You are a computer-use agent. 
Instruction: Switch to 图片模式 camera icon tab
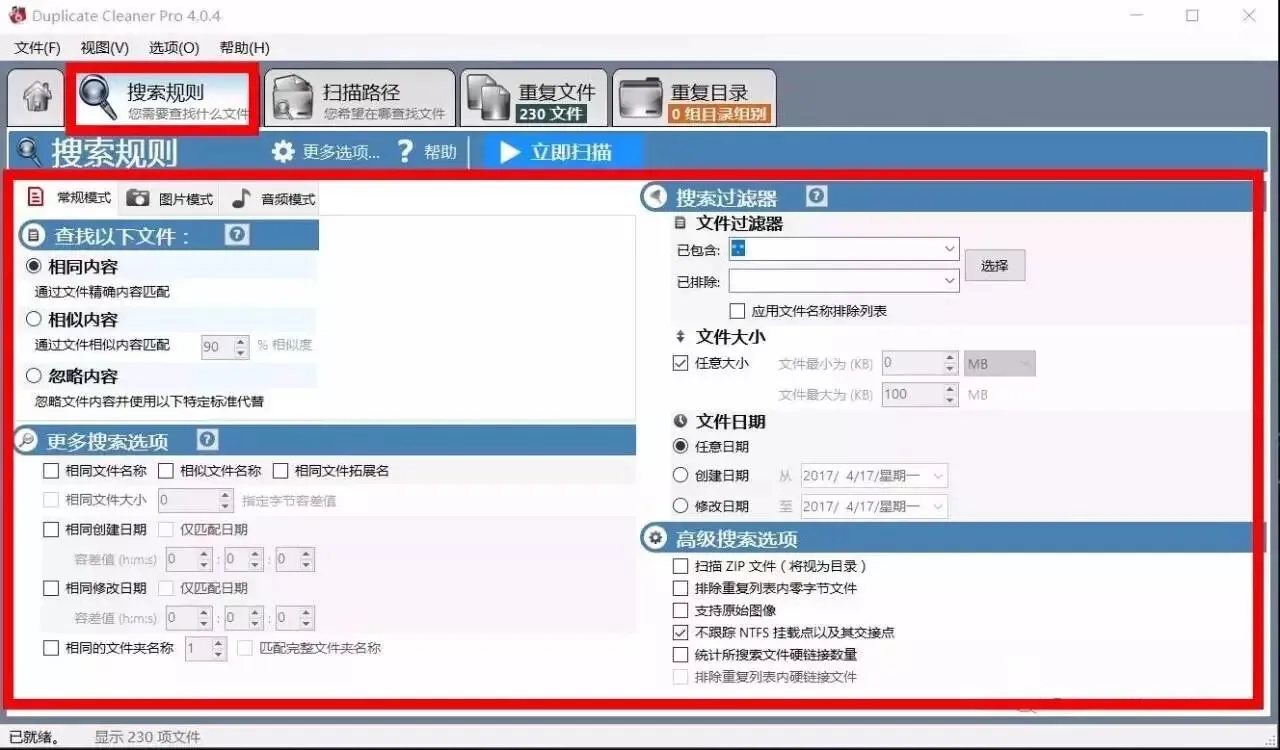[x=138, y=197]
